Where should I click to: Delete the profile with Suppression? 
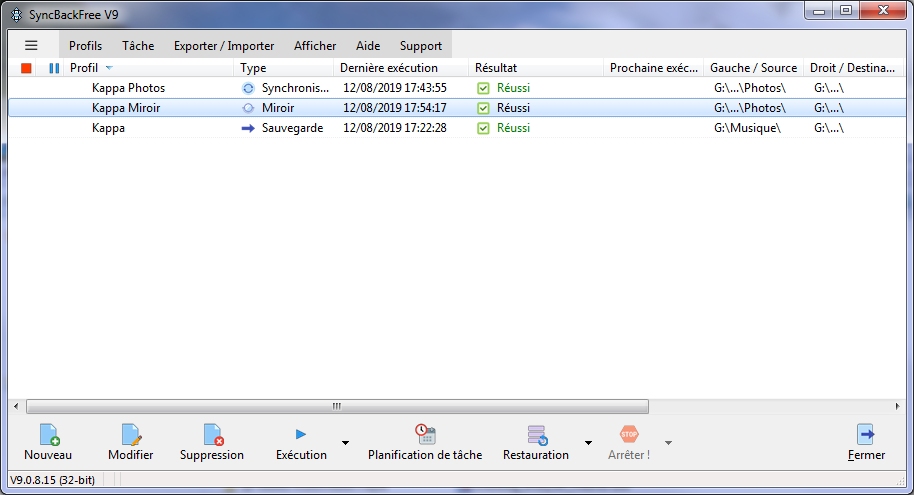click(212, 443)
